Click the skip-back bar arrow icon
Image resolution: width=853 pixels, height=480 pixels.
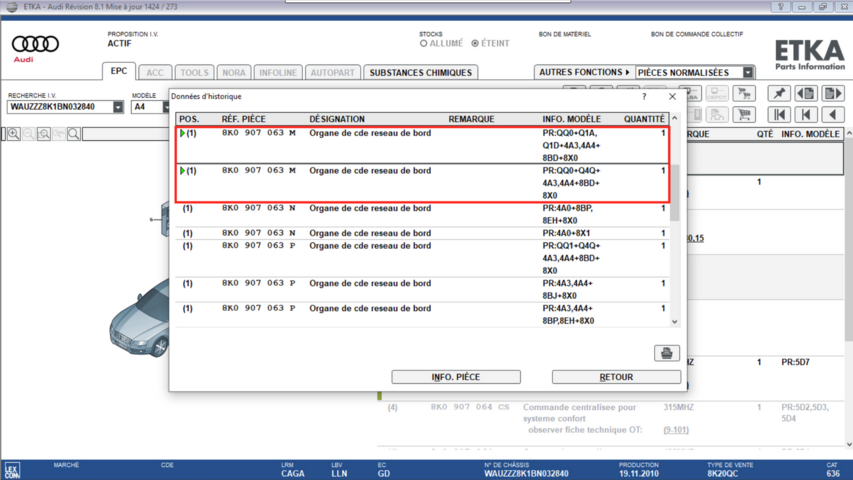(806, 114)
